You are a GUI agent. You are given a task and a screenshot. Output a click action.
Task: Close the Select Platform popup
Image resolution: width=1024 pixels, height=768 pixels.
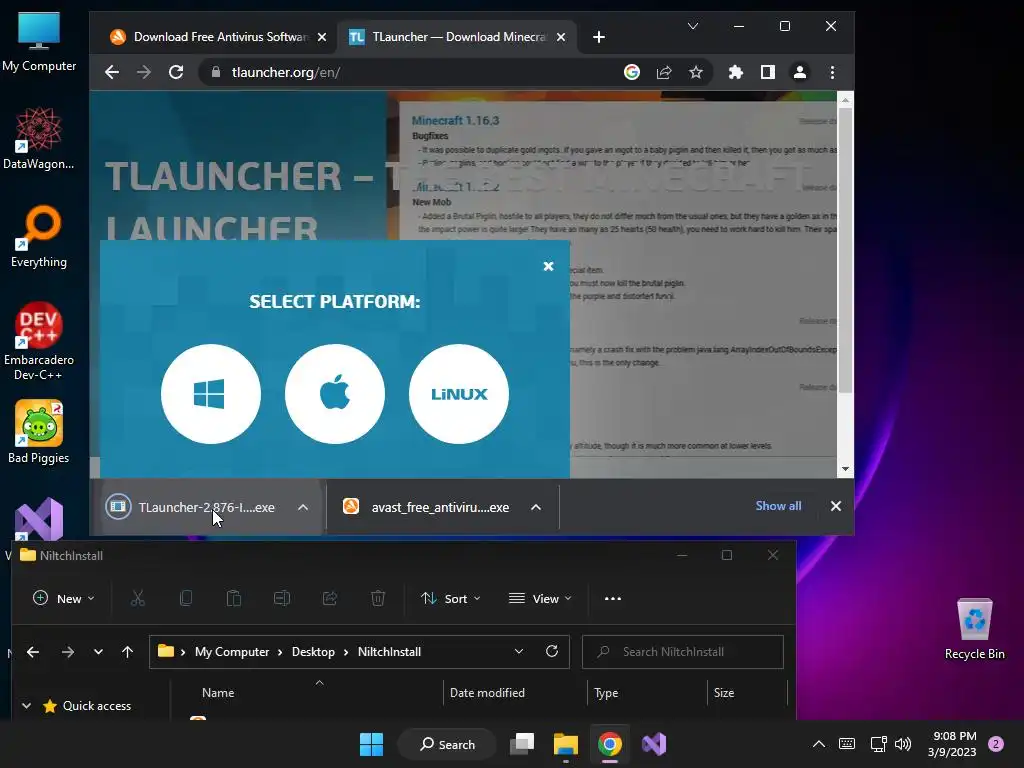point(549,266)
